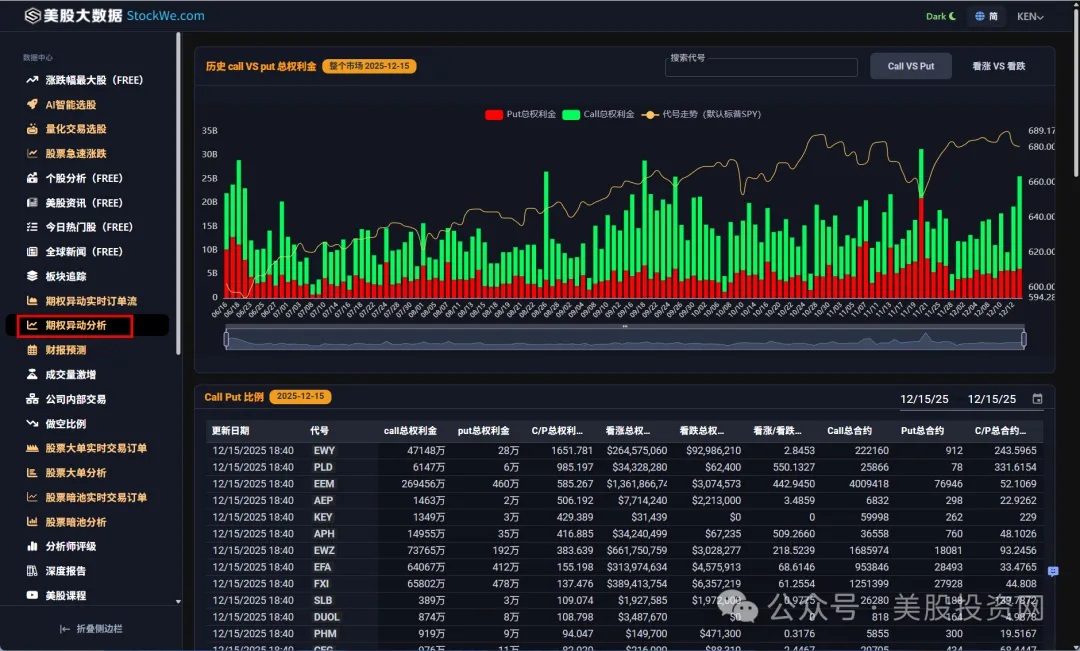The height and width of the screenshot is (651, 1080).
Task: Click the chart's time range zoom slider
Action: coord(625,340)
